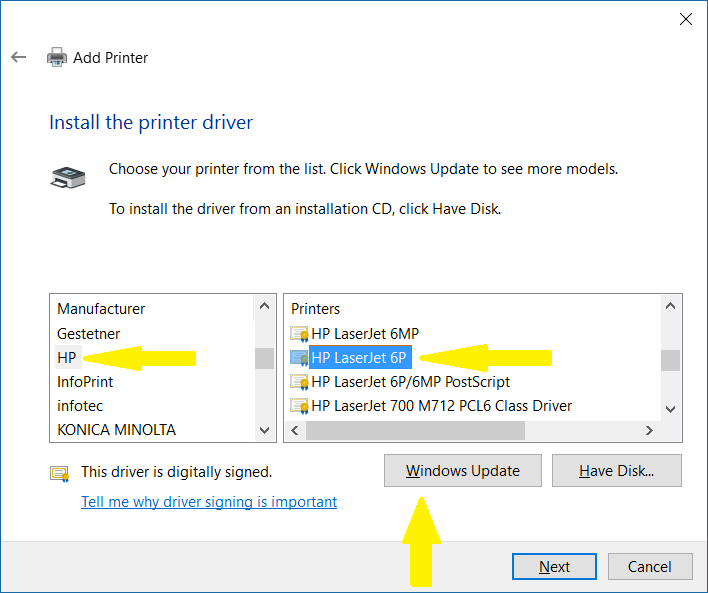Click Printers list scroll down arrow

pos(671,409)
